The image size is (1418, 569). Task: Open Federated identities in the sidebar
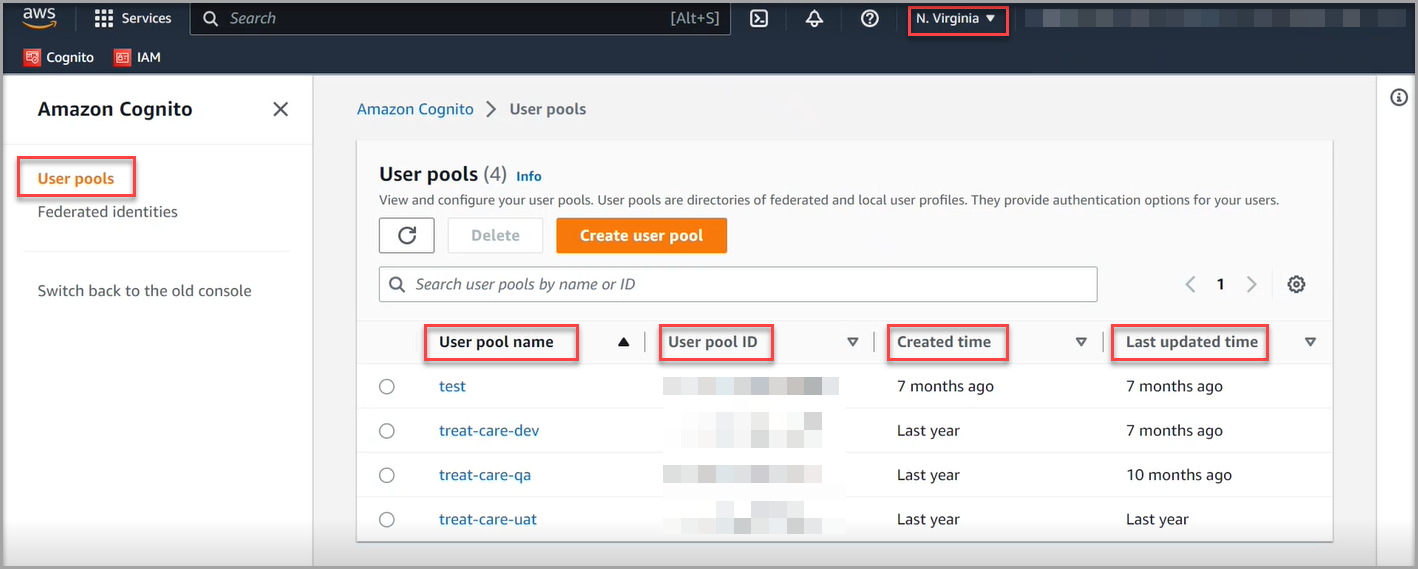108,211
